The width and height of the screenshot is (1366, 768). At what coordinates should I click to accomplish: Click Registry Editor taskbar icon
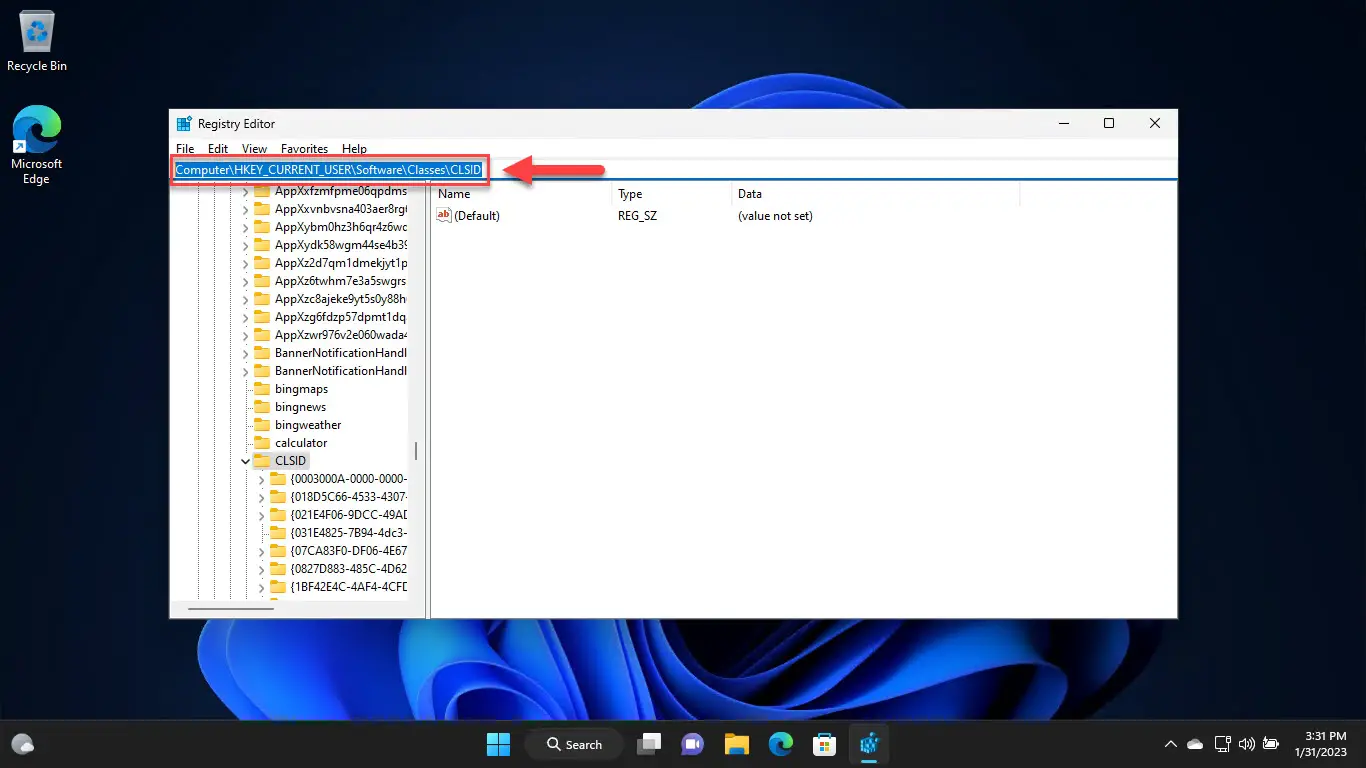(868, 744)
